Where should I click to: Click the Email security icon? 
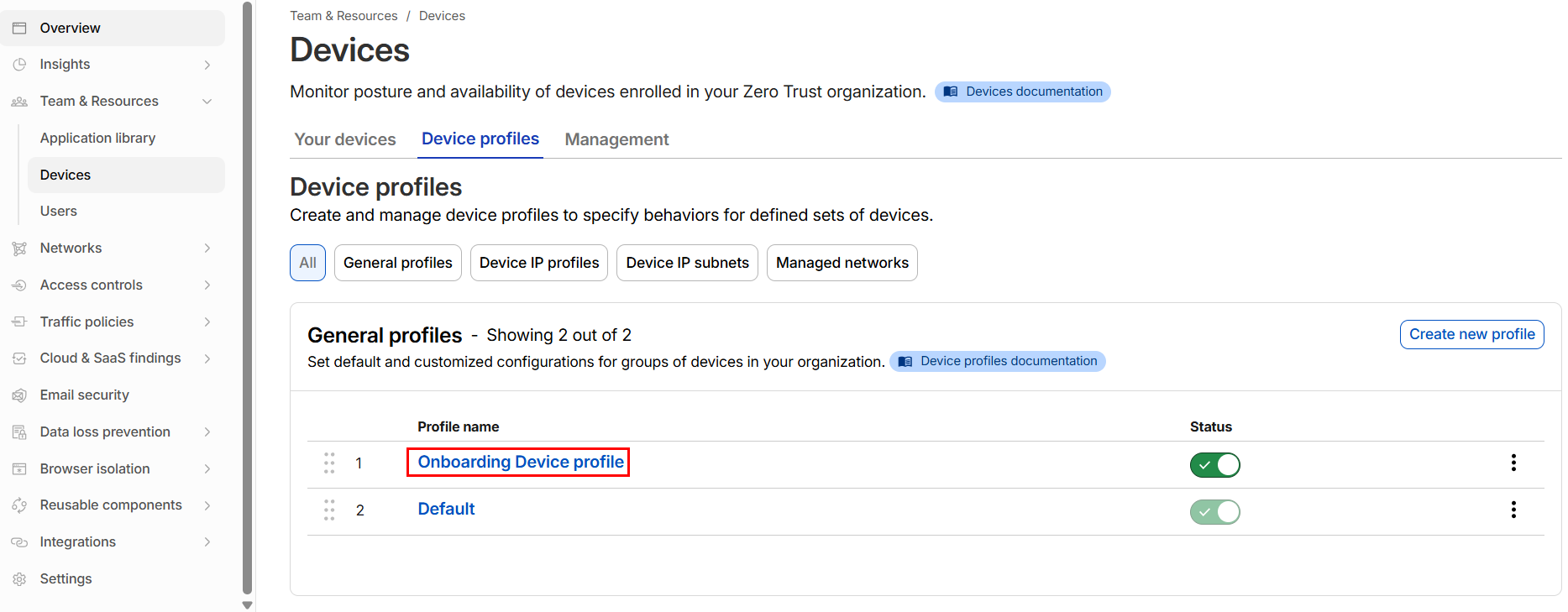(x=19, y=395)
